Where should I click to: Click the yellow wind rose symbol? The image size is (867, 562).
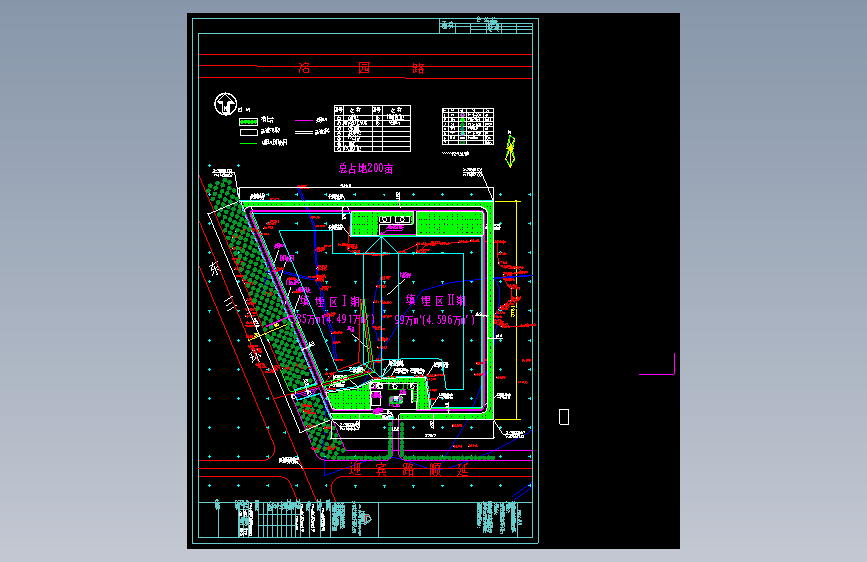510,149
